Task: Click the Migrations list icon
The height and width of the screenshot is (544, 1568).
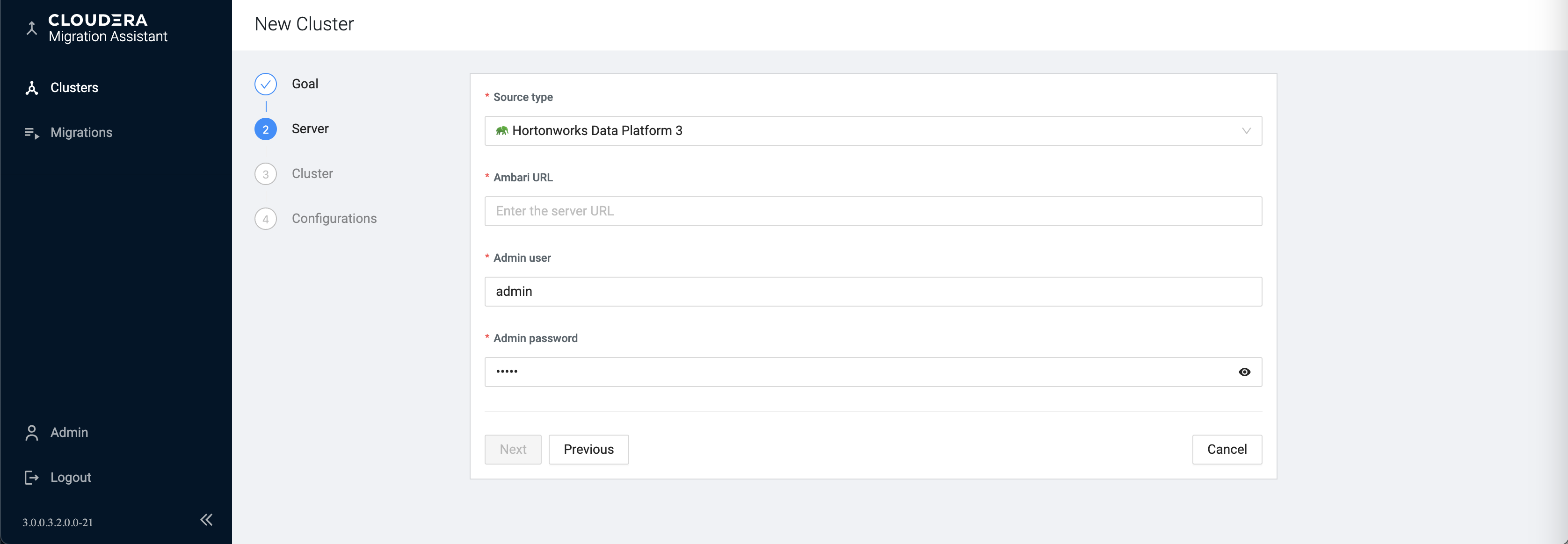Action: (x=32, y=133)
